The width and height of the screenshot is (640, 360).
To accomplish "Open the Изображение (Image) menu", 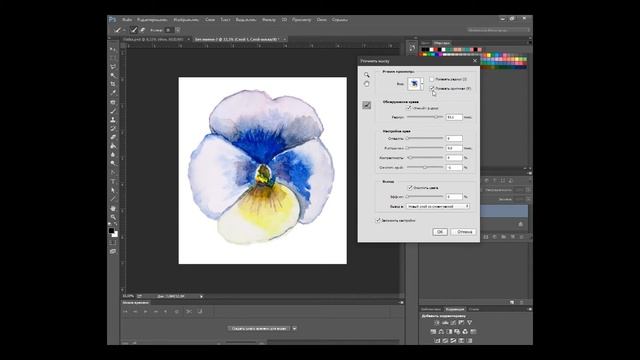I will [186, 20].
